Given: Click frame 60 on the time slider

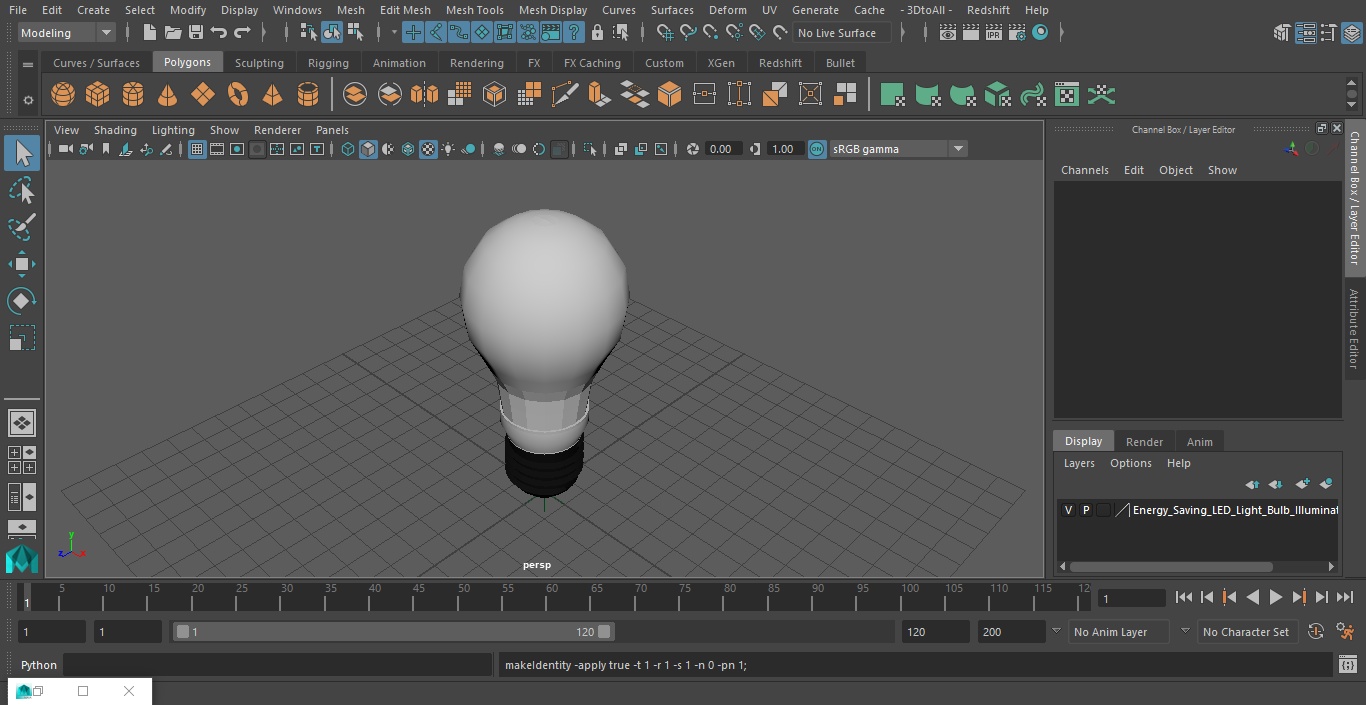Looking at the screenshot, I should coord(552,597).
